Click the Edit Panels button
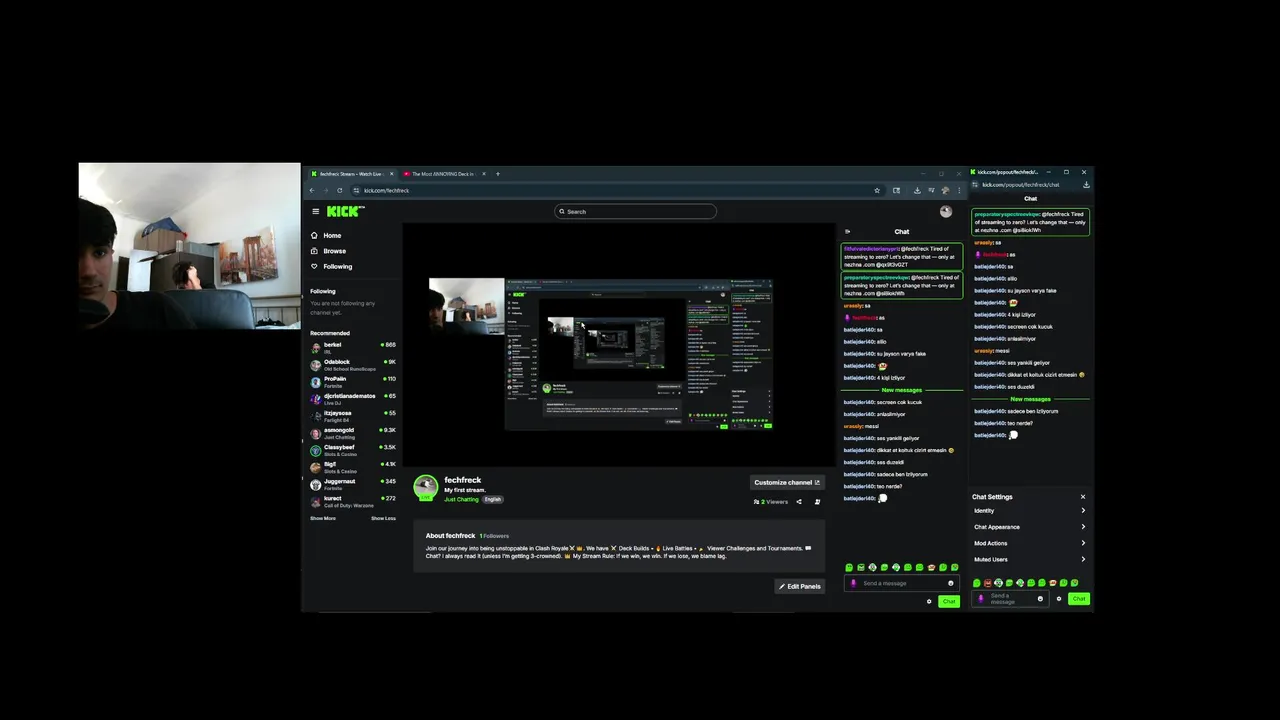The width and height of the screenshot is (1280, 720). [x=800, y=586]
